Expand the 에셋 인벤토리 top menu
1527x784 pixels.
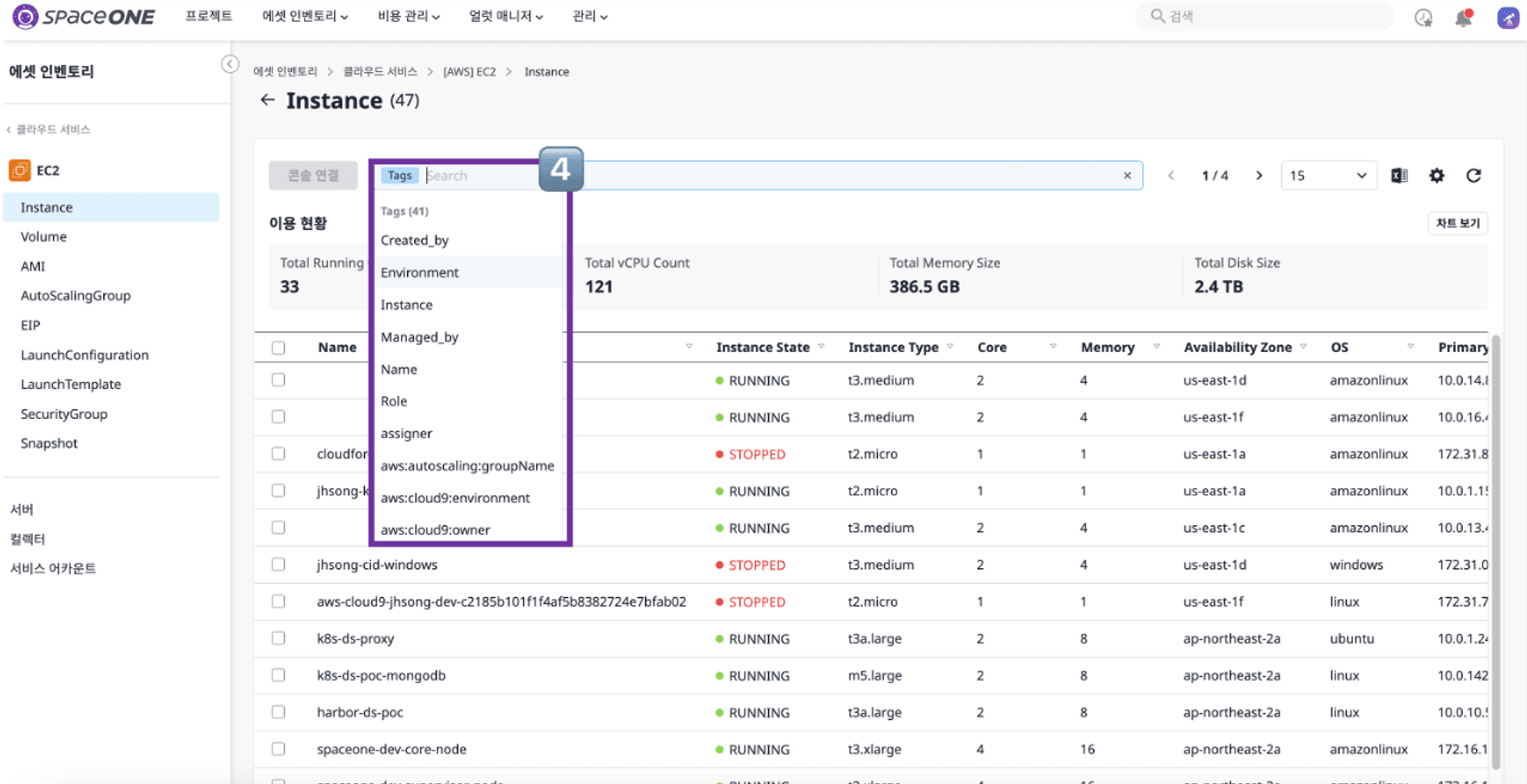[x=305, y=16]
